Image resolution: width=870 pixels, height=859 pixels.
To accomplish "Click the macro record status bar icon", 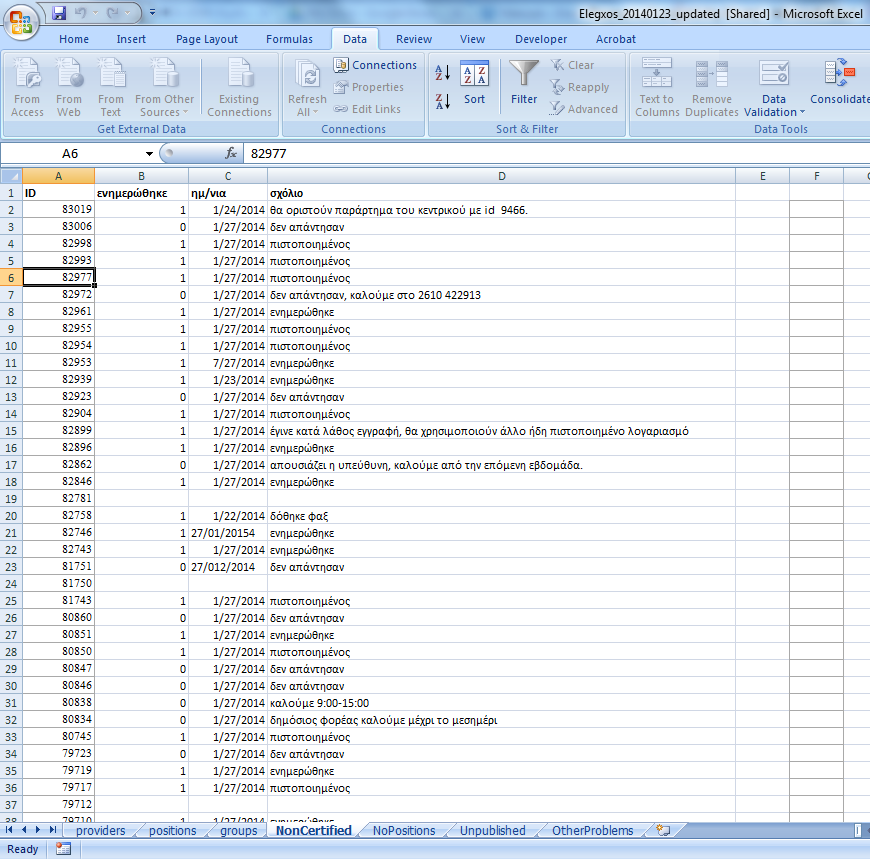I will [x=63, y=849].
